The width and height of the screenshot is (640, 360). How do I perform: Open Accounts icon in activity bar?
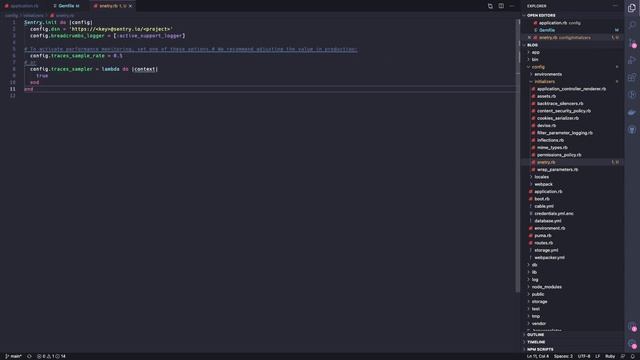click(632, 327)
